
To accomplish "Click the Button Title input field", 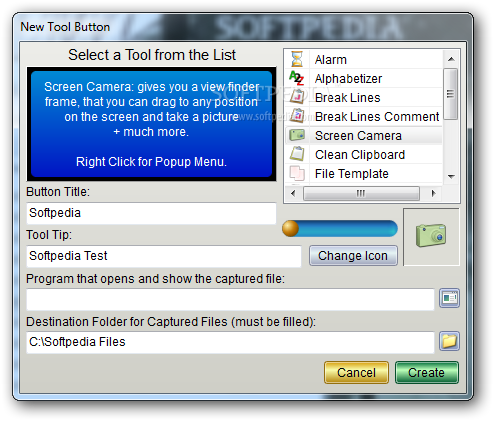I will 151,213.
